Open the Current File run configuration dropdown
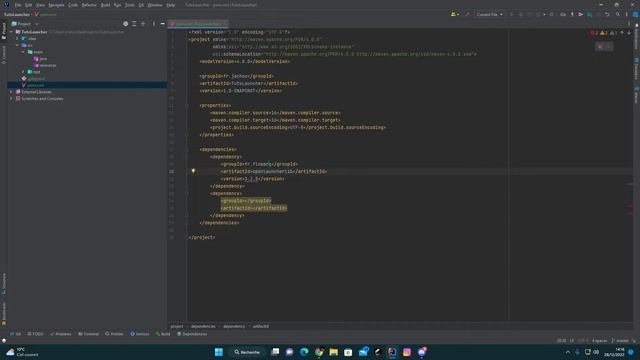This screenshot has width=640, height=360. click(x=489, y=14)
